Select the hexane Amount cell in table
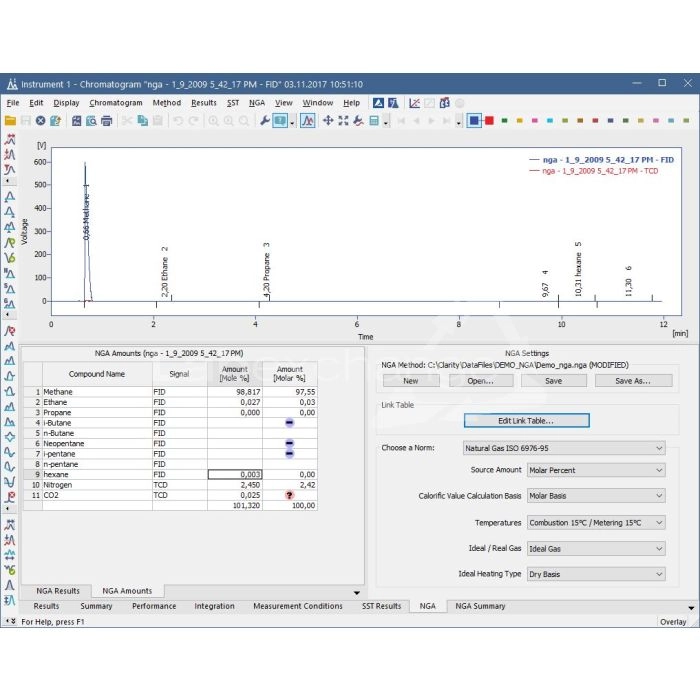Viewport: 700px width, 700px height. (x=234, y=474)
